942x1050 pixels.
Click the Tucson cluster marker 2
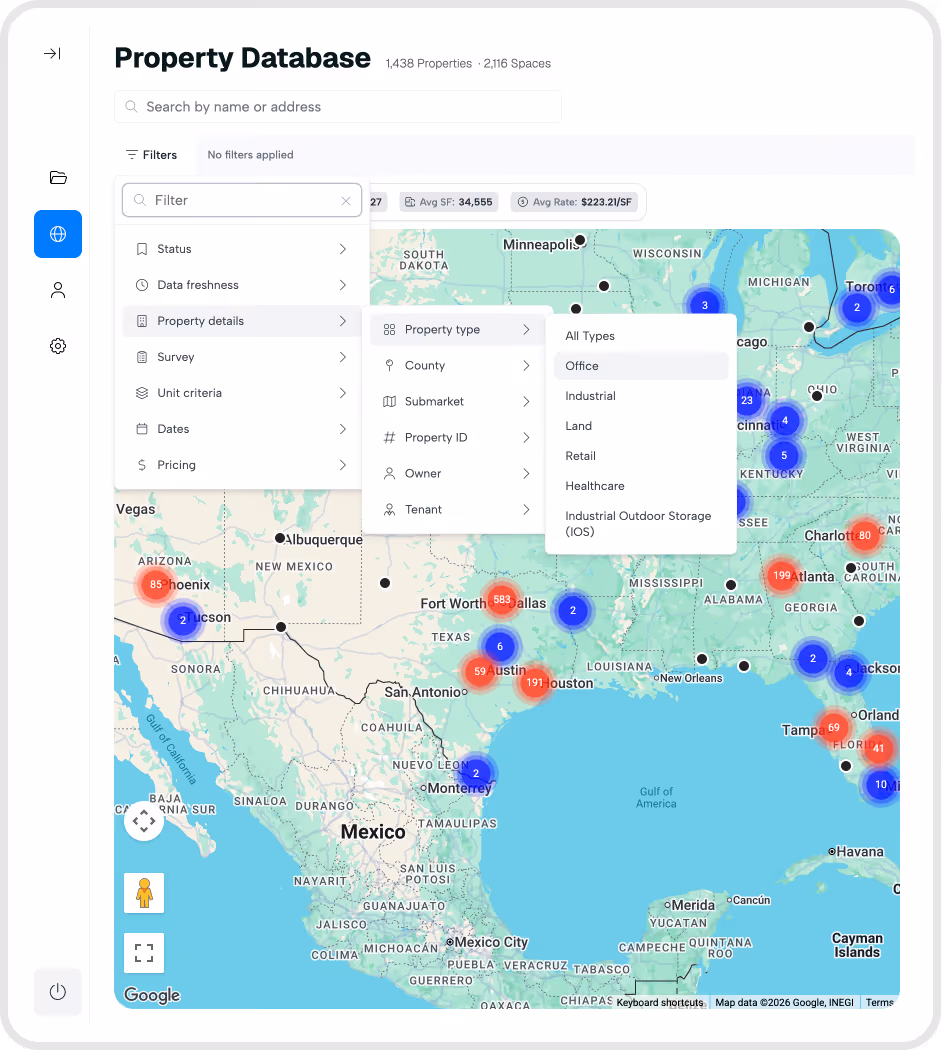[x=183, y=620]
